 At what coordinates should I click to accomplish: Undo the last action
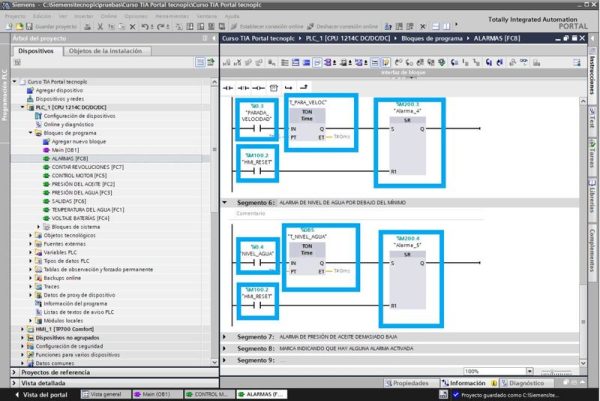147,26
